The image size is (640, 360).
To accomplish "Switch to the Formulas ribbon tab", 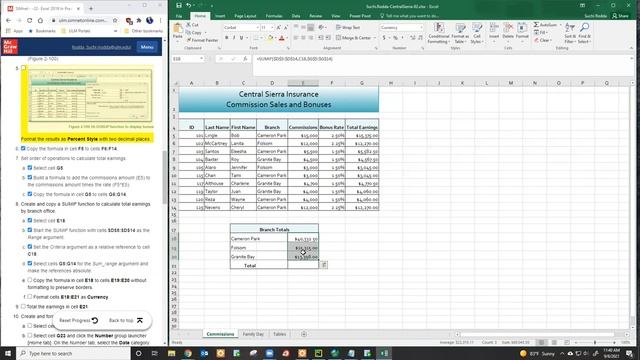I will click(x=274, y=16).
